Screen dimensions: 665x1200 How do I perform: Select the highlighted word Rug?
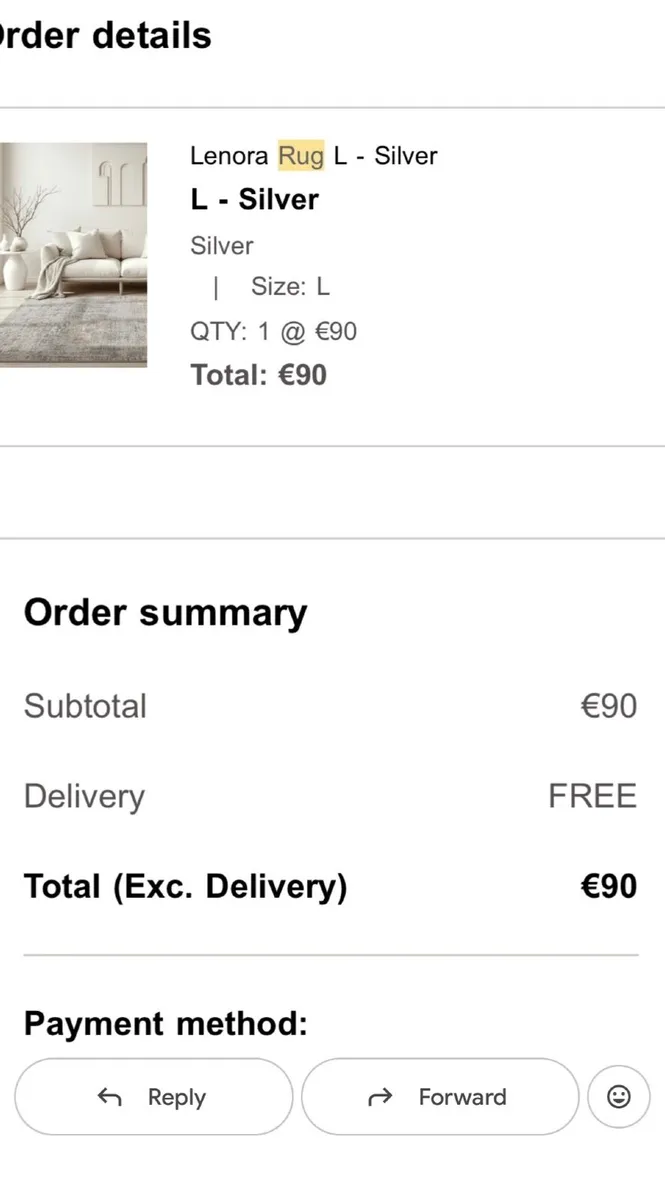click(x=301, y=156)
